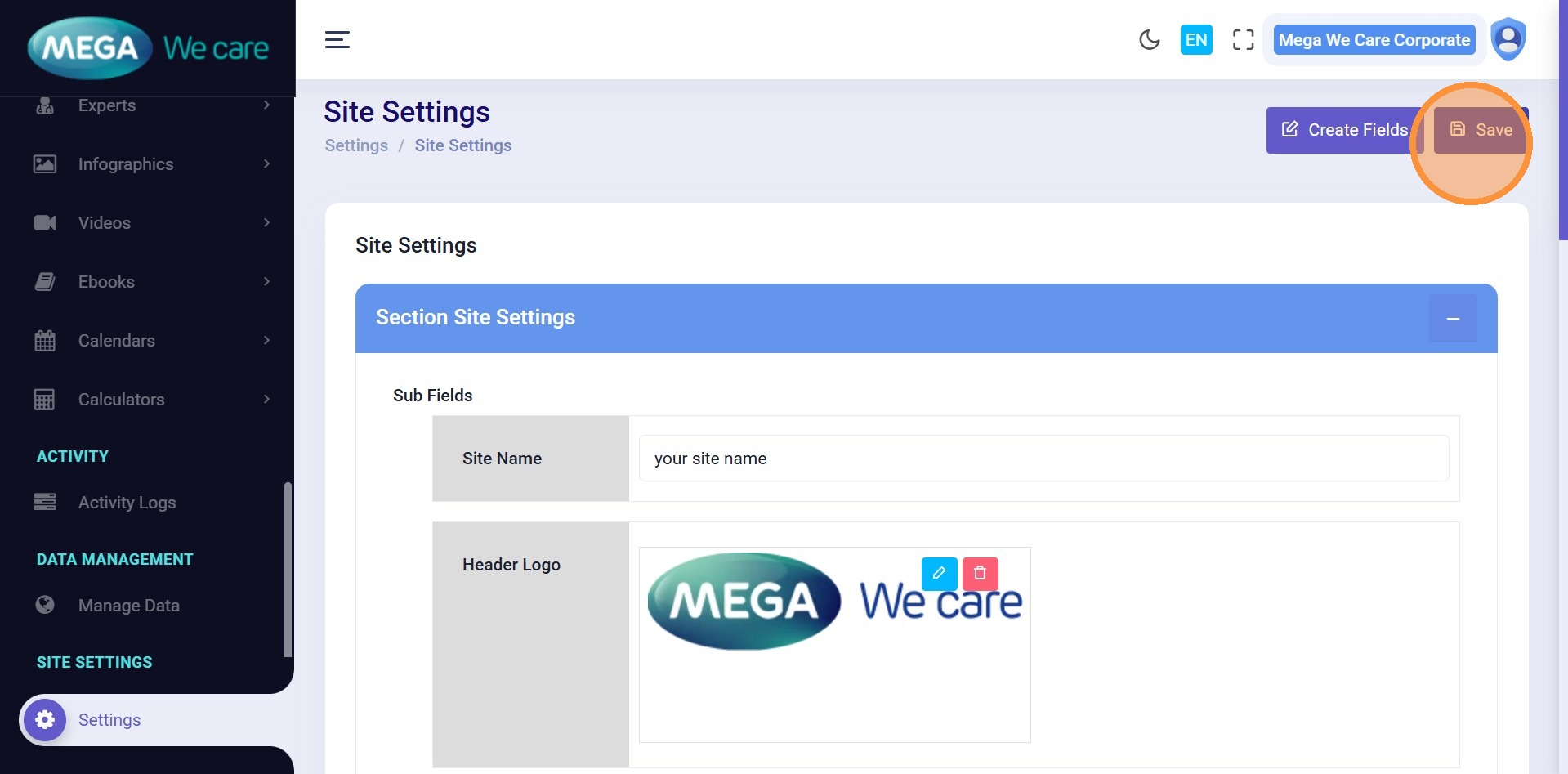Open Activity Logs from the sidebar
Image resolution: width=1568 pixels, height=774 pixels.
127,503
